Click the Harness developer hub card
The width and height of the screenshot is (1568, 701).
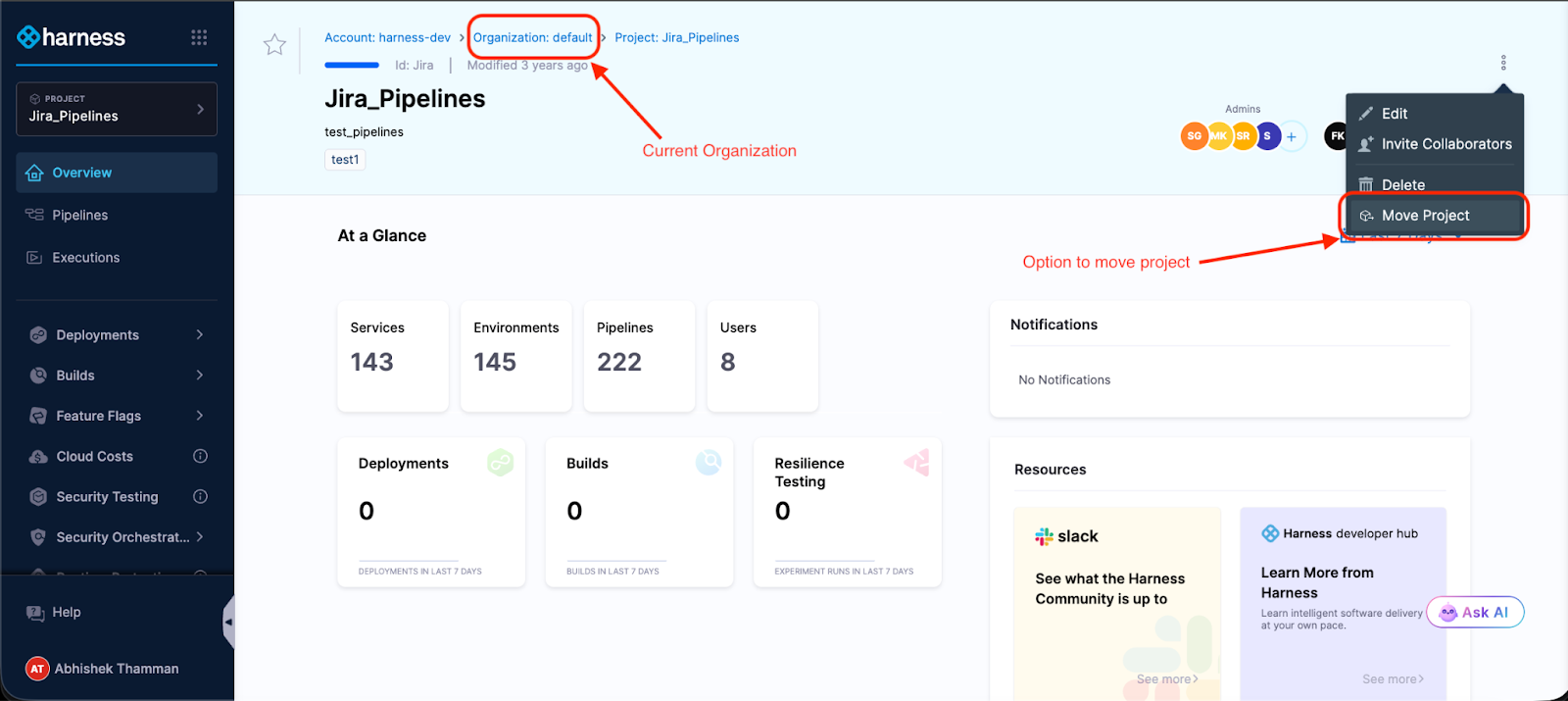1343,603
